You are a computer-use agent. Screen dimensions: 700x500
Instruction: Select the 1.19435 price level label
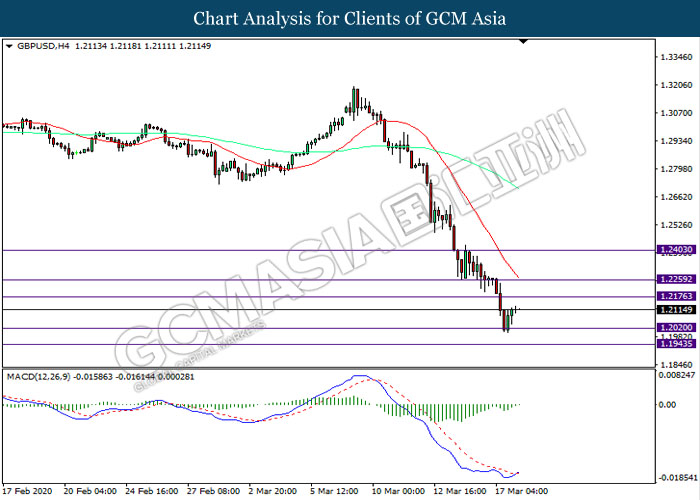pos(676,343)
